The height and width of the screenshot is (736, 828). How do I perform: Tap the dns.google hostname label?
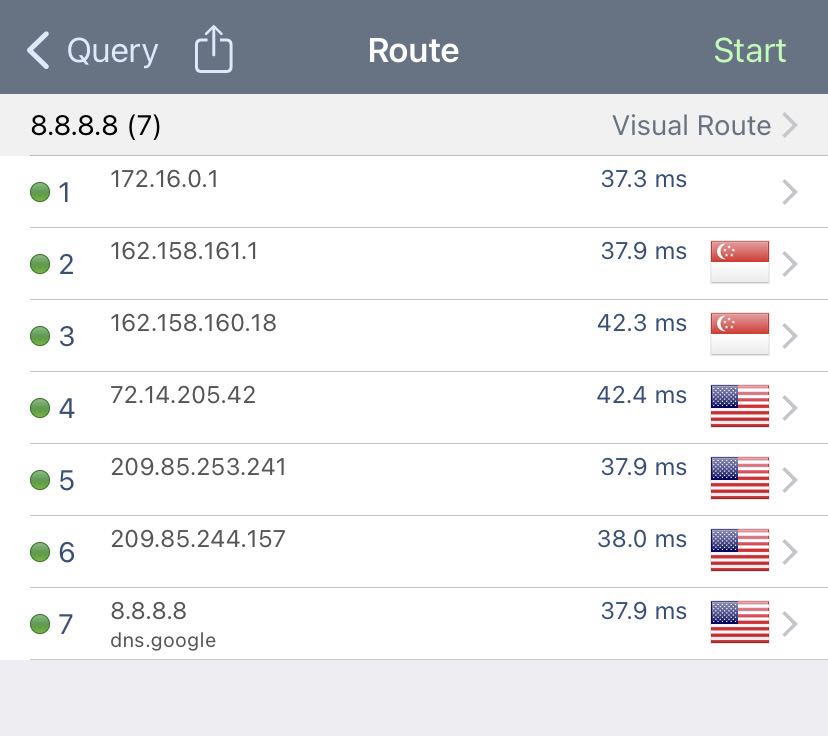click(x=163, y=640)
